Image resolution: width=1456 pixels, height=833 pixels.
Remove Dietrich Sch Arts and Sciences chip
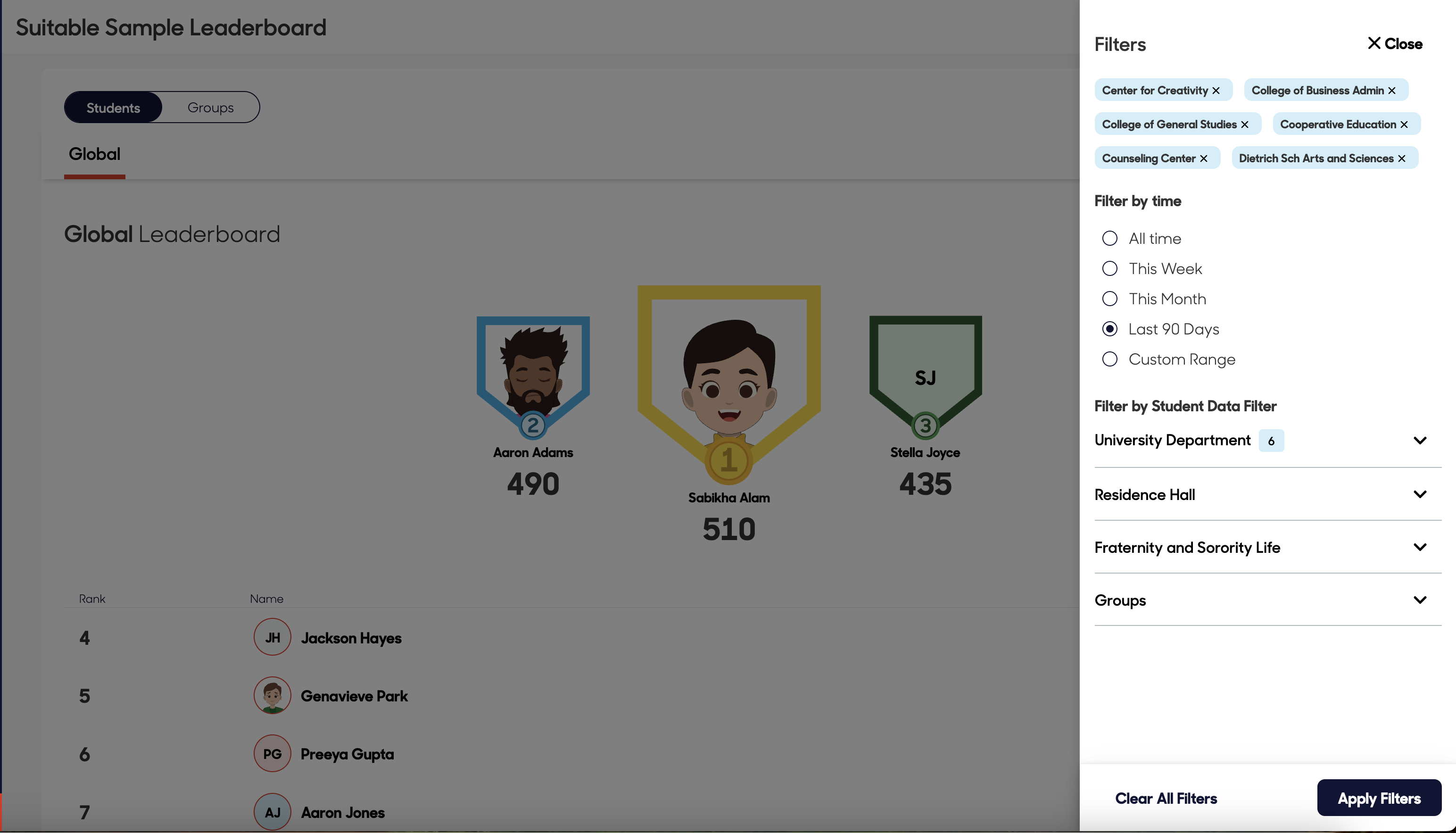coord(1402,158)
